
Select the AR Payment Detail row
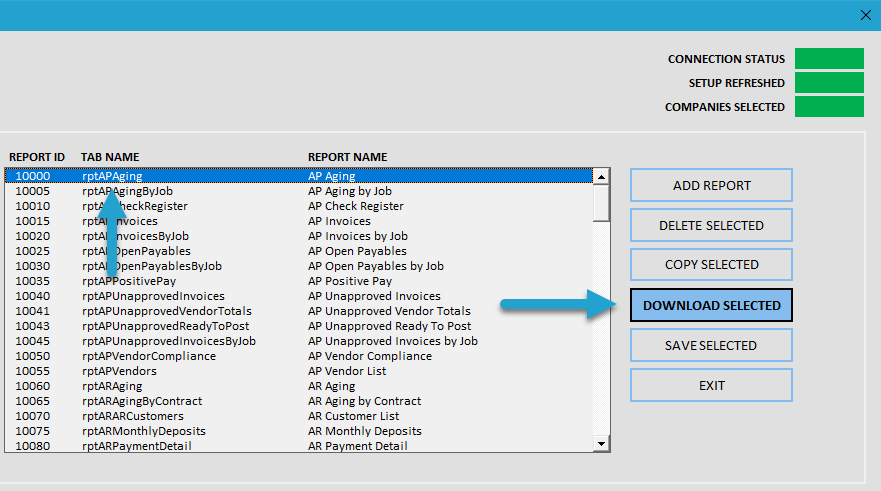click(x=299, y=445)
